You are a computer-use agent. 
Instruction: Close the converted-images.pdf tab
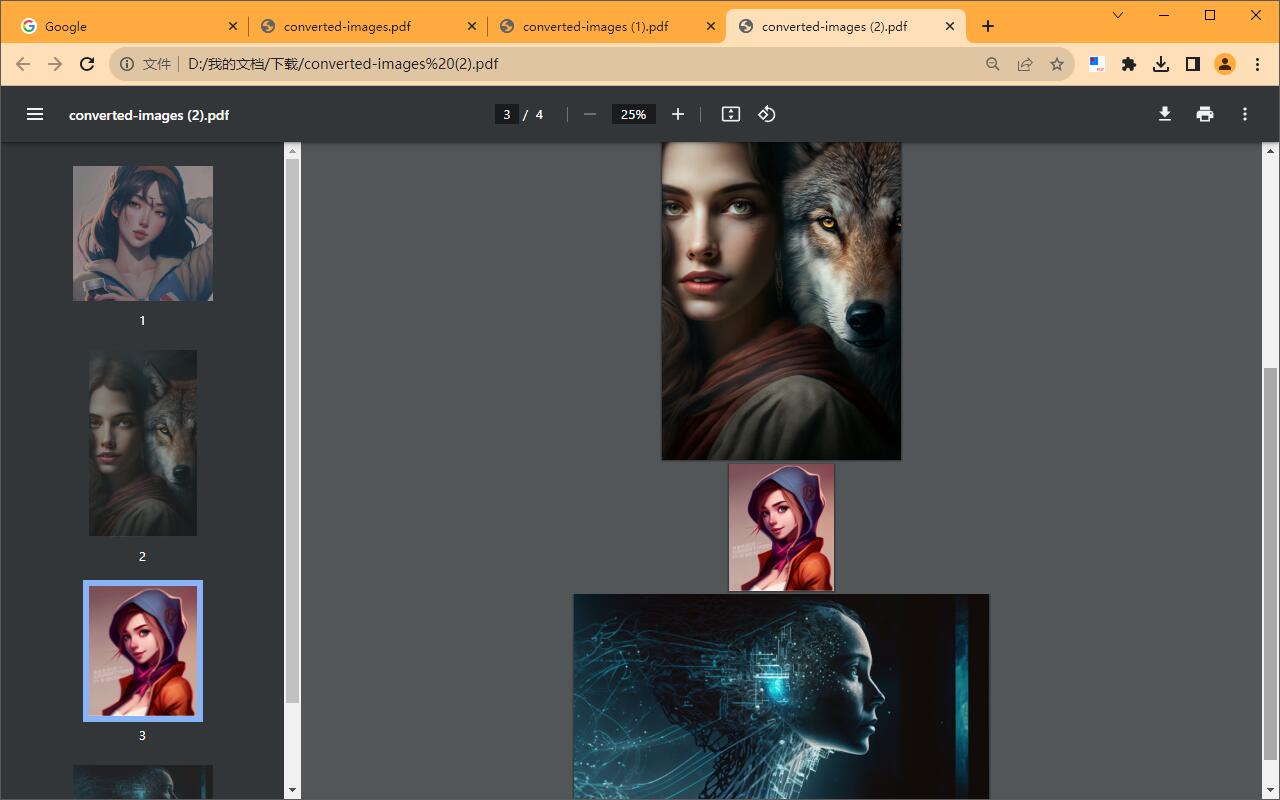tap(472, 27)
